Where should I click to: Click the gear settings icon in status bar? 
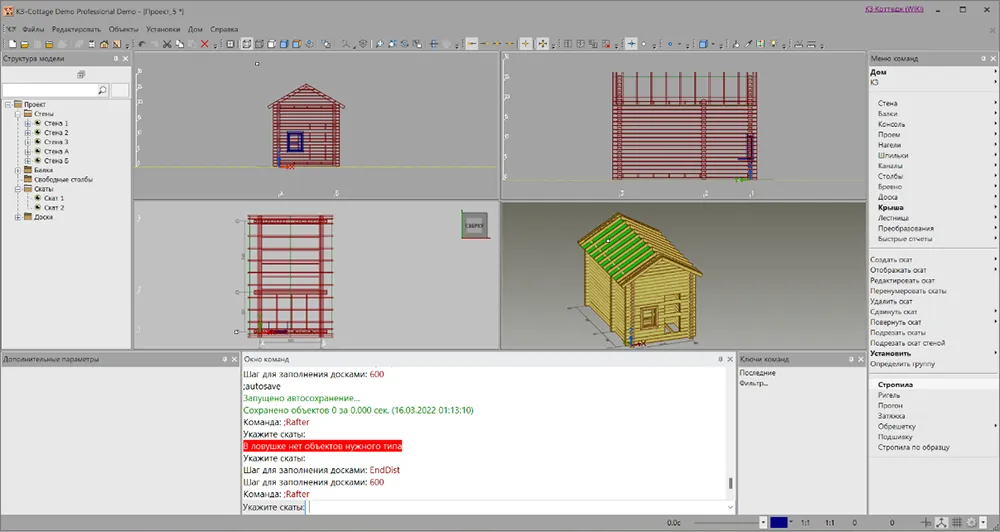coord(971,522)
